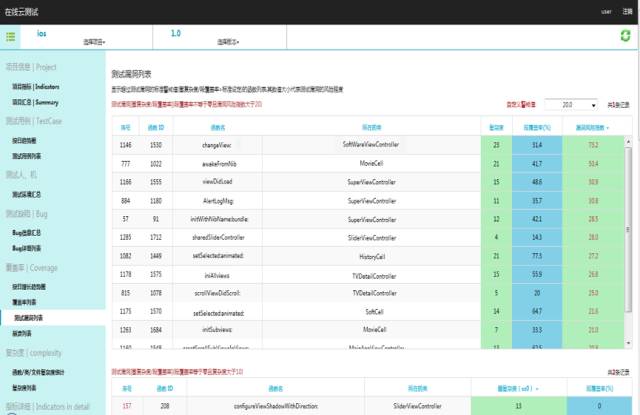
Task: Click the green 13 complexity cell in lower table
Action: point(518,406)
